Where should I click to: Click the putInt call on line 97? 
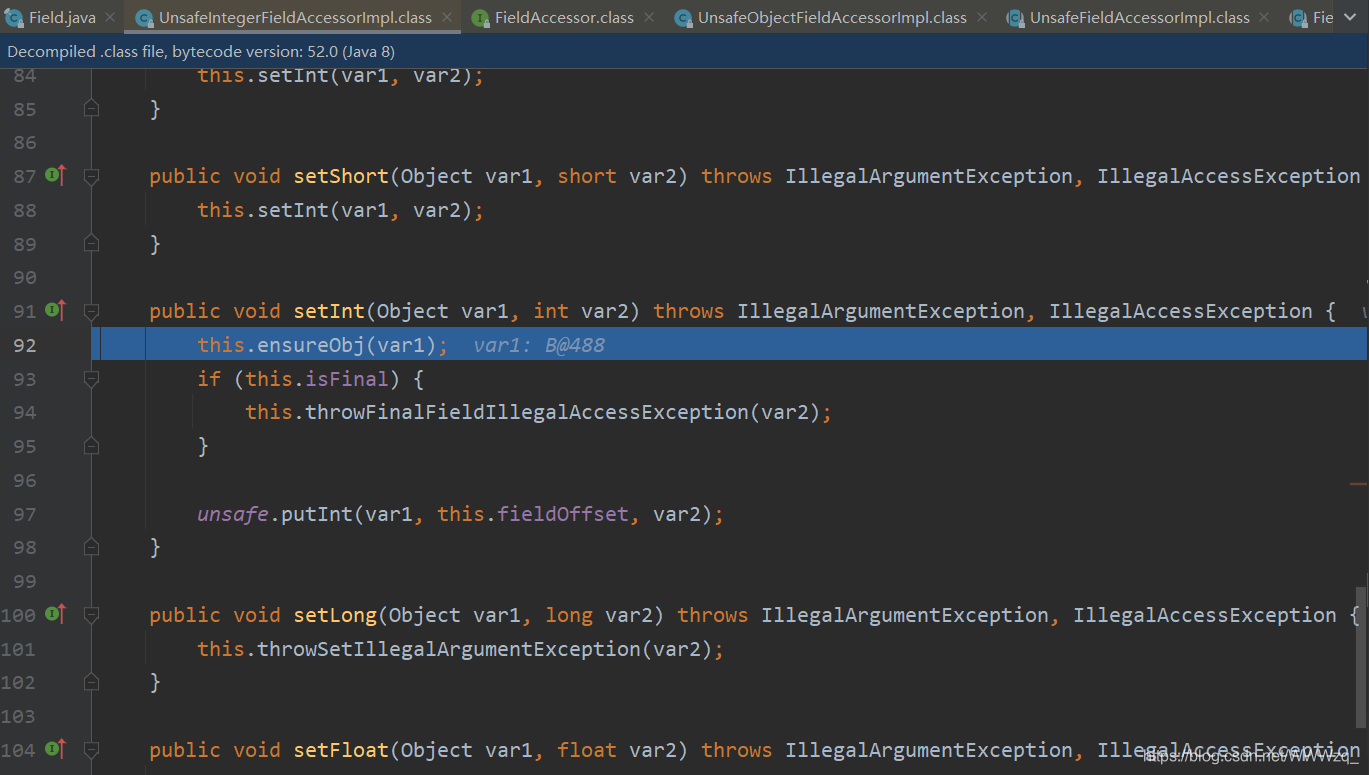pyautogui.click(x=317, y=514)
